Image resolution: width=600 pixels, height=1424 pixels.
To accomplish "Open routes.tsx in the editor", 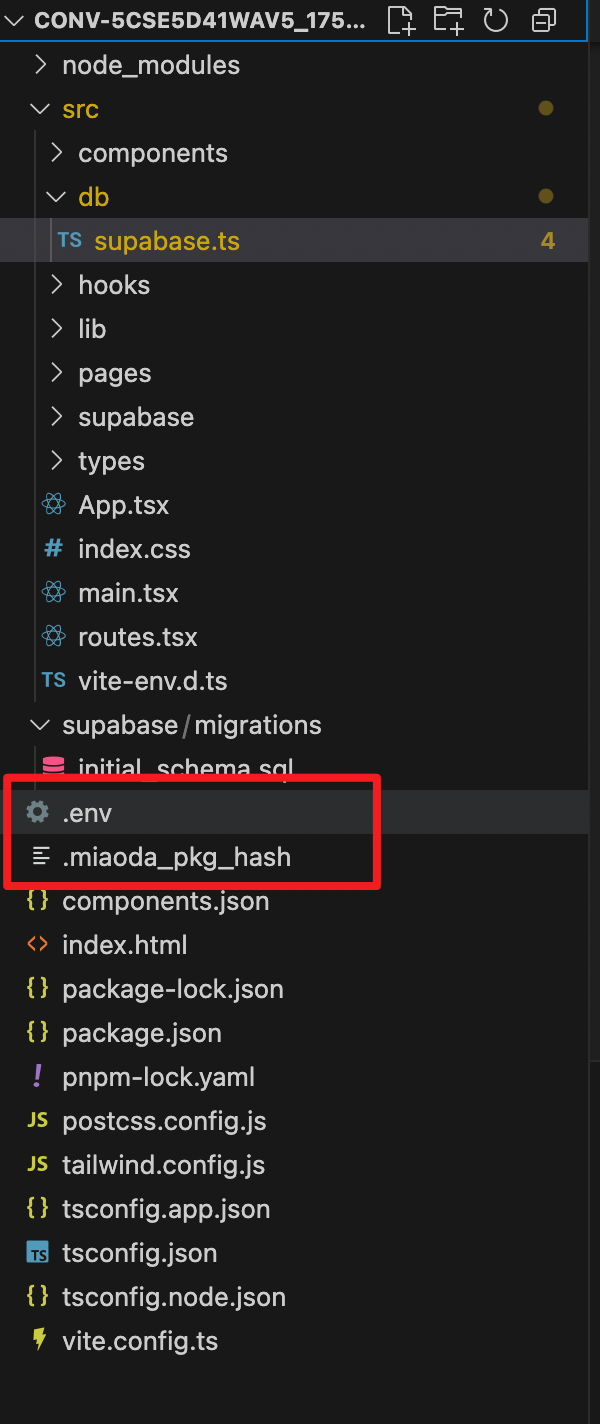I will (138, 637).
